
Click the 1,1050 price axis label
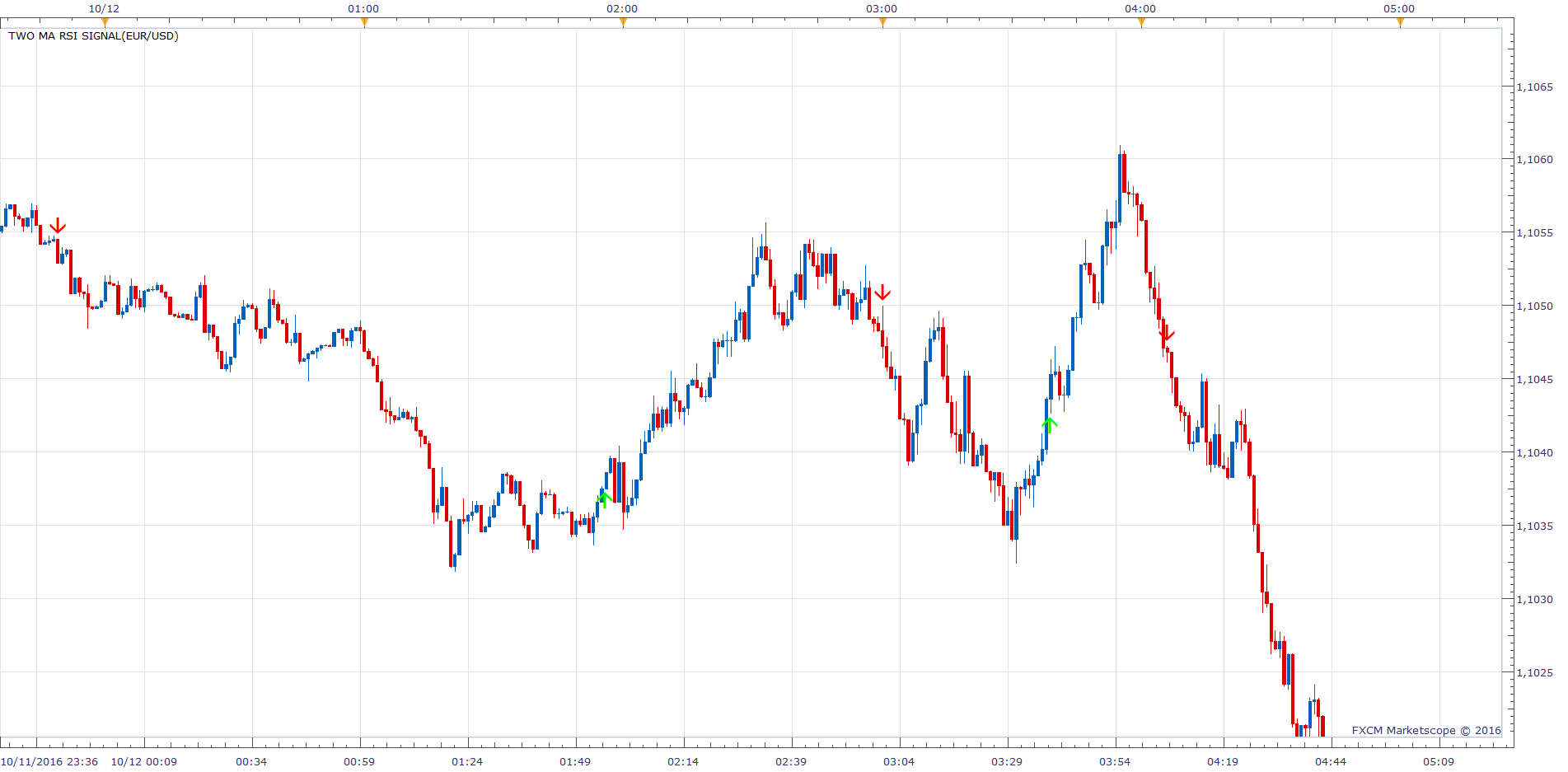tap(1534, 306)
